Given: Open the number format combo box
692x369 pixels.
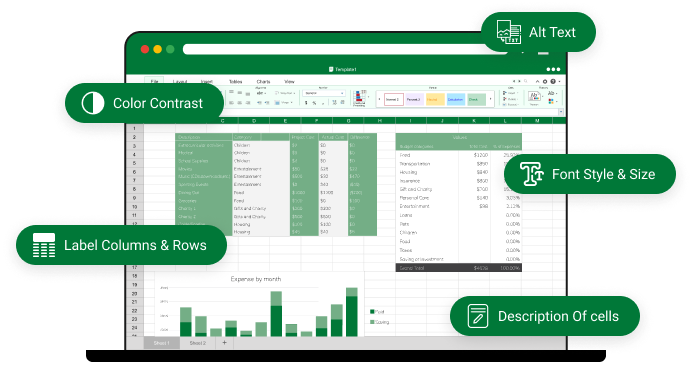Looking at the screenshot, I should [323, 93].
